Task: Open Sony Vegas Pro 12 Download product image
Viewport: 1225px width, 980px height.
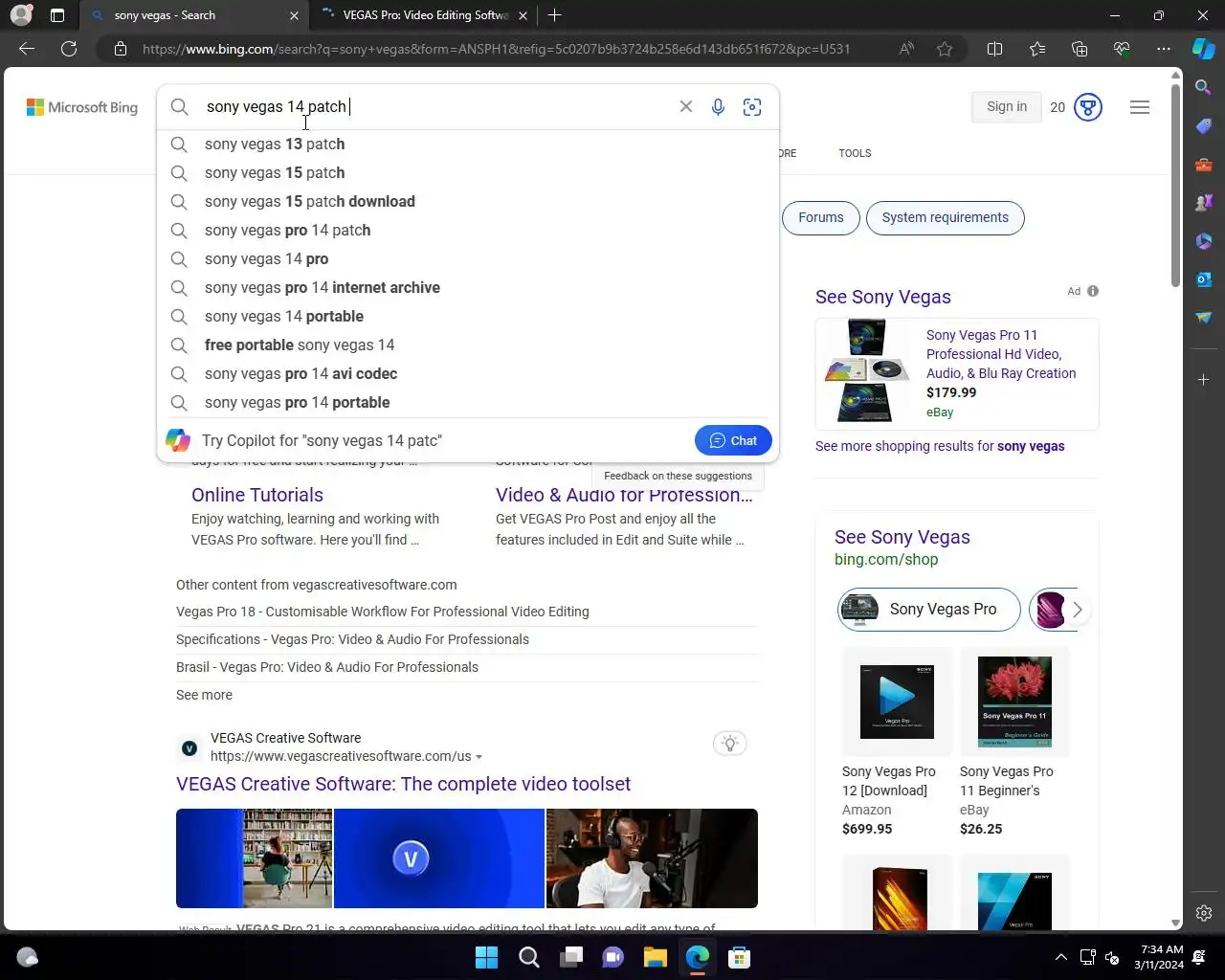Action: (x=897, y=702)
